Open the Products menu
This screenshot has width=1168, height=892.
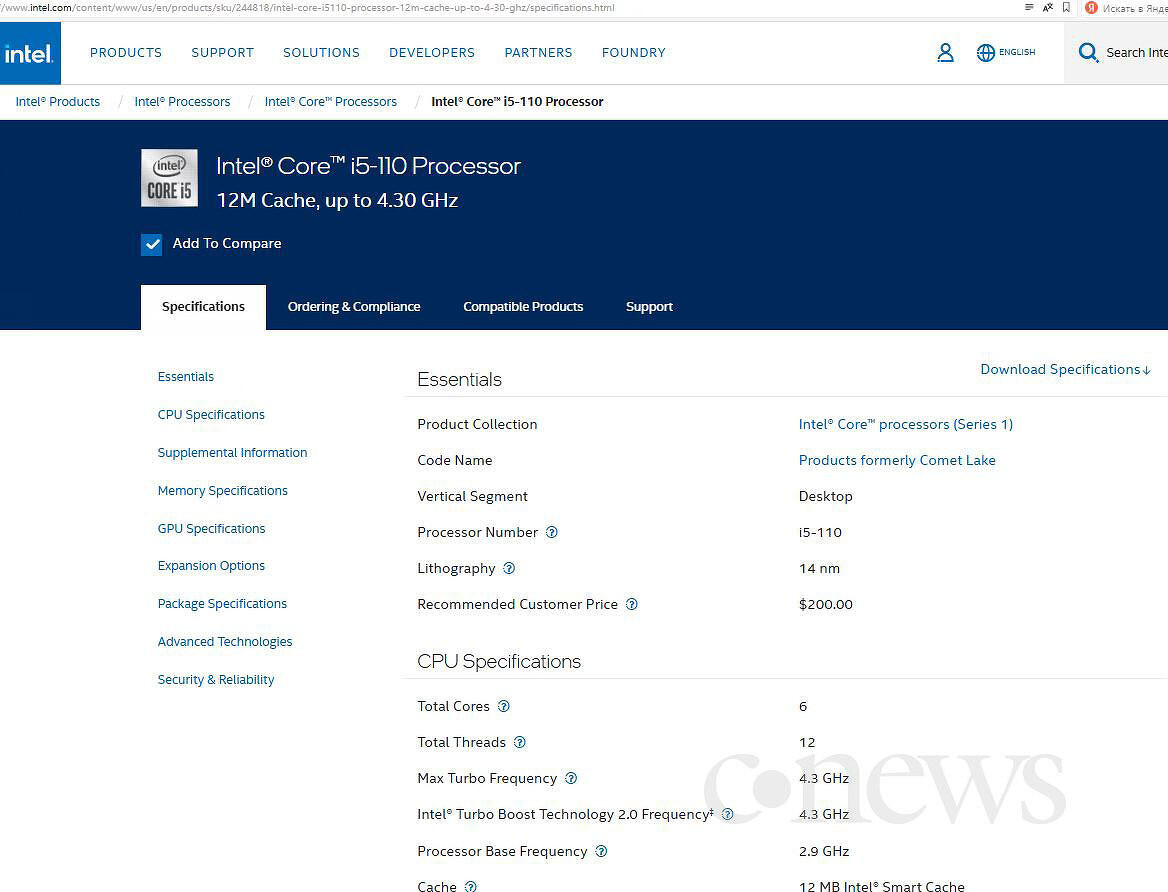click(126, 53)
